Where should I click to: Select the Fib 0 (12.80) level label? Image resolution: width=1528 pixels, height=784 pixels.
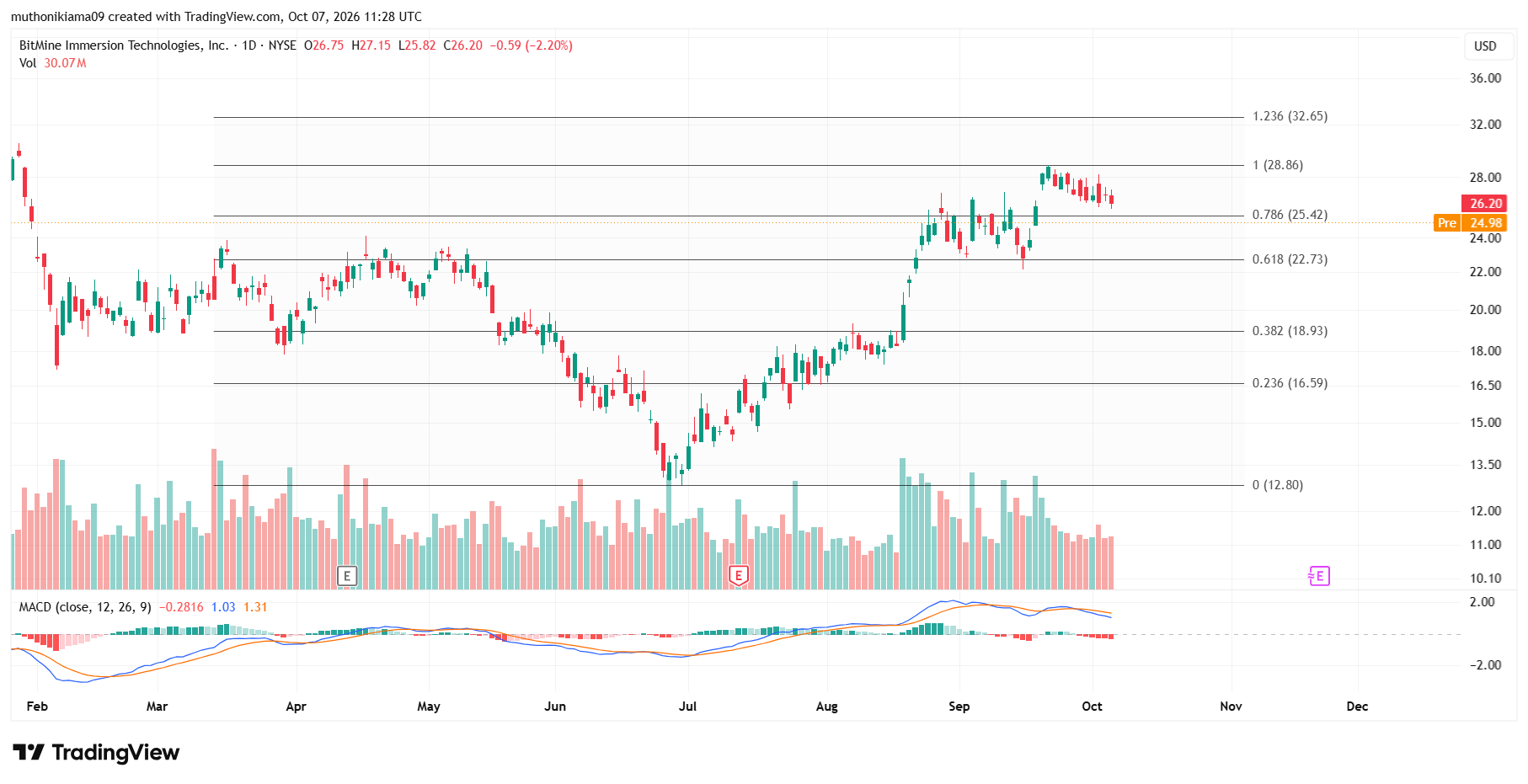click(x=1278, y=485)
